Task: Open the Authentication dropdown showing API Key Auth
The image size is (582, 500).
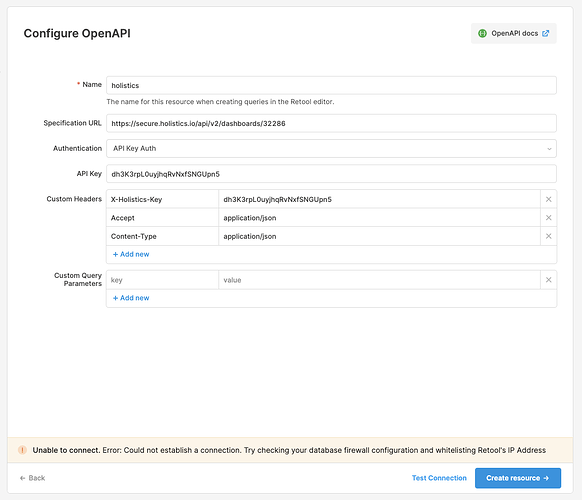Action: [331, 148]
